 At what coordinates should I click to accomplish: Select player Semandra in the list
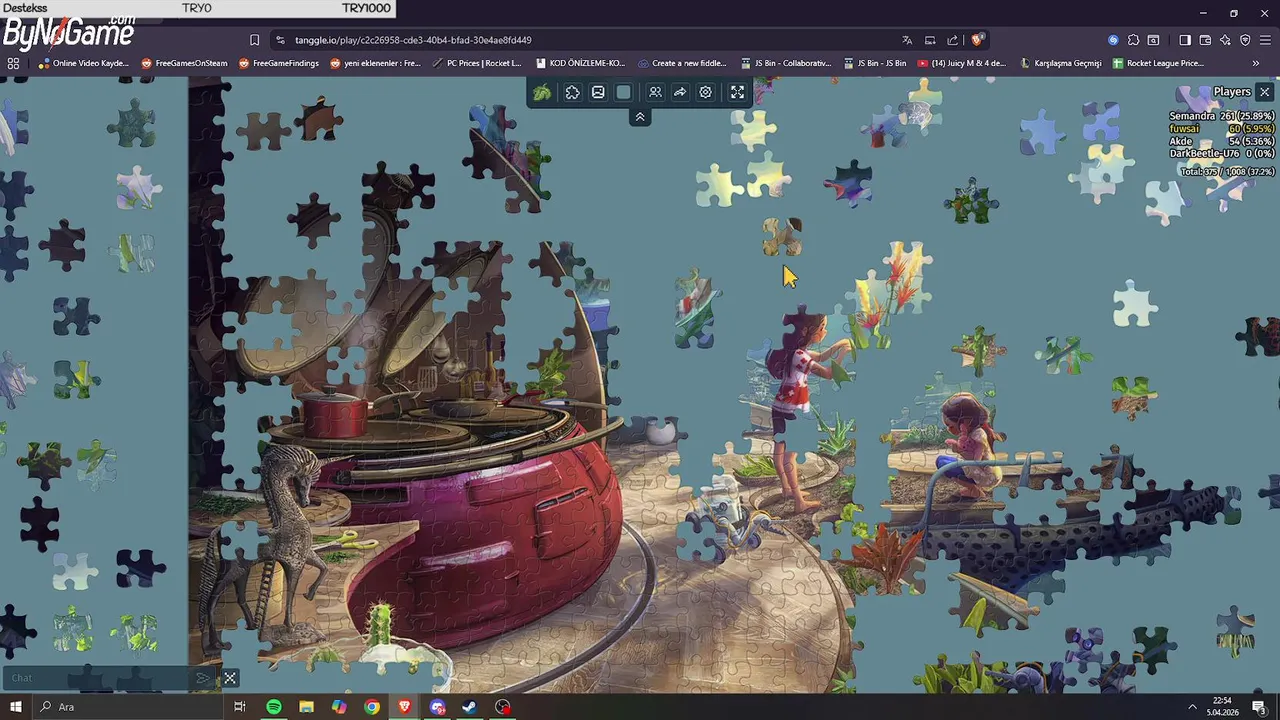pos(1222,116)
